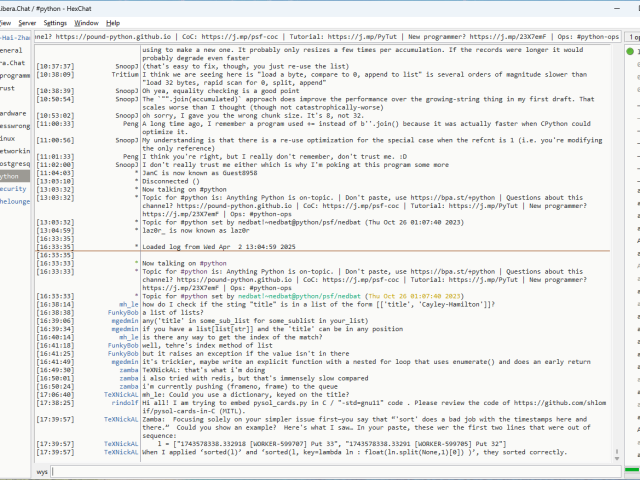
Task: Click the nickname Tritium in chat log
Action: (125, 74)
